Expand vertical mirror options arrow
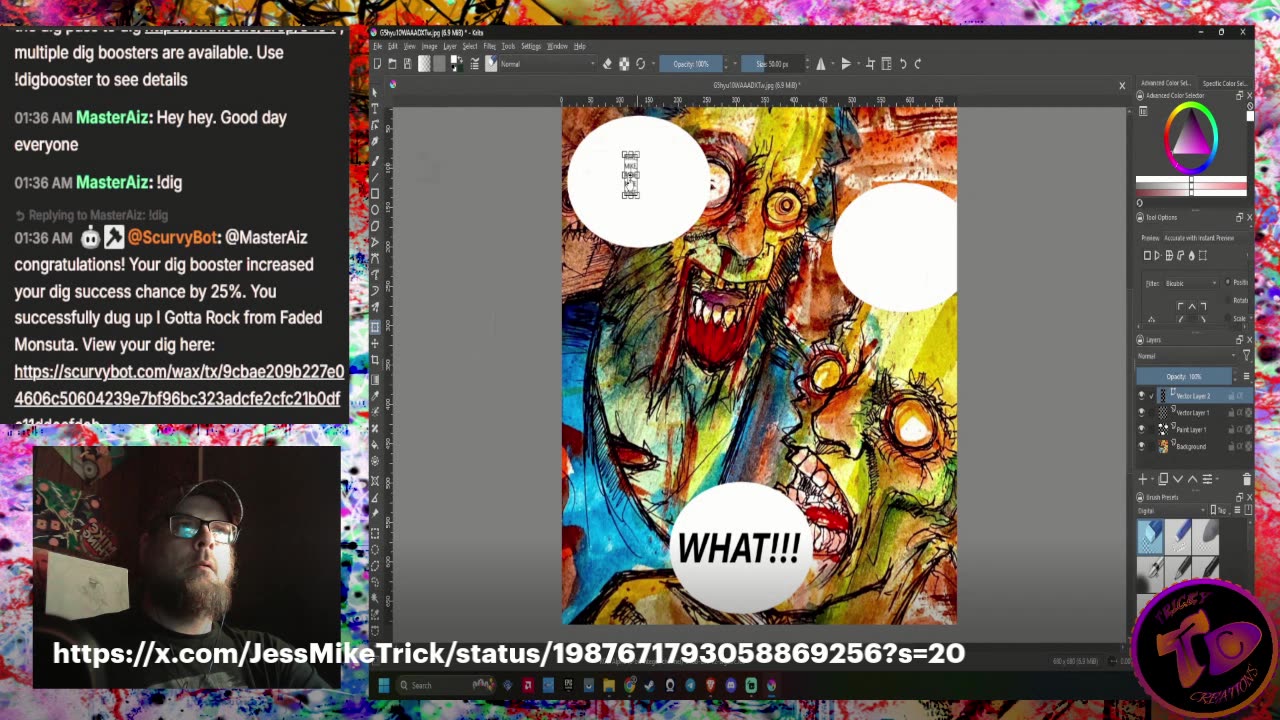1280x720 pixels. 858,64
